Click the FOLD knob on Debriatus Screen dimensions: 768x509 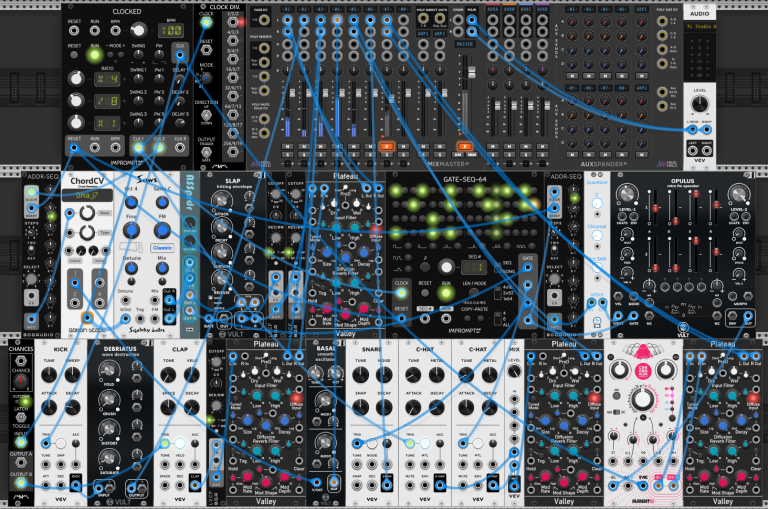(x=108, y=370)
